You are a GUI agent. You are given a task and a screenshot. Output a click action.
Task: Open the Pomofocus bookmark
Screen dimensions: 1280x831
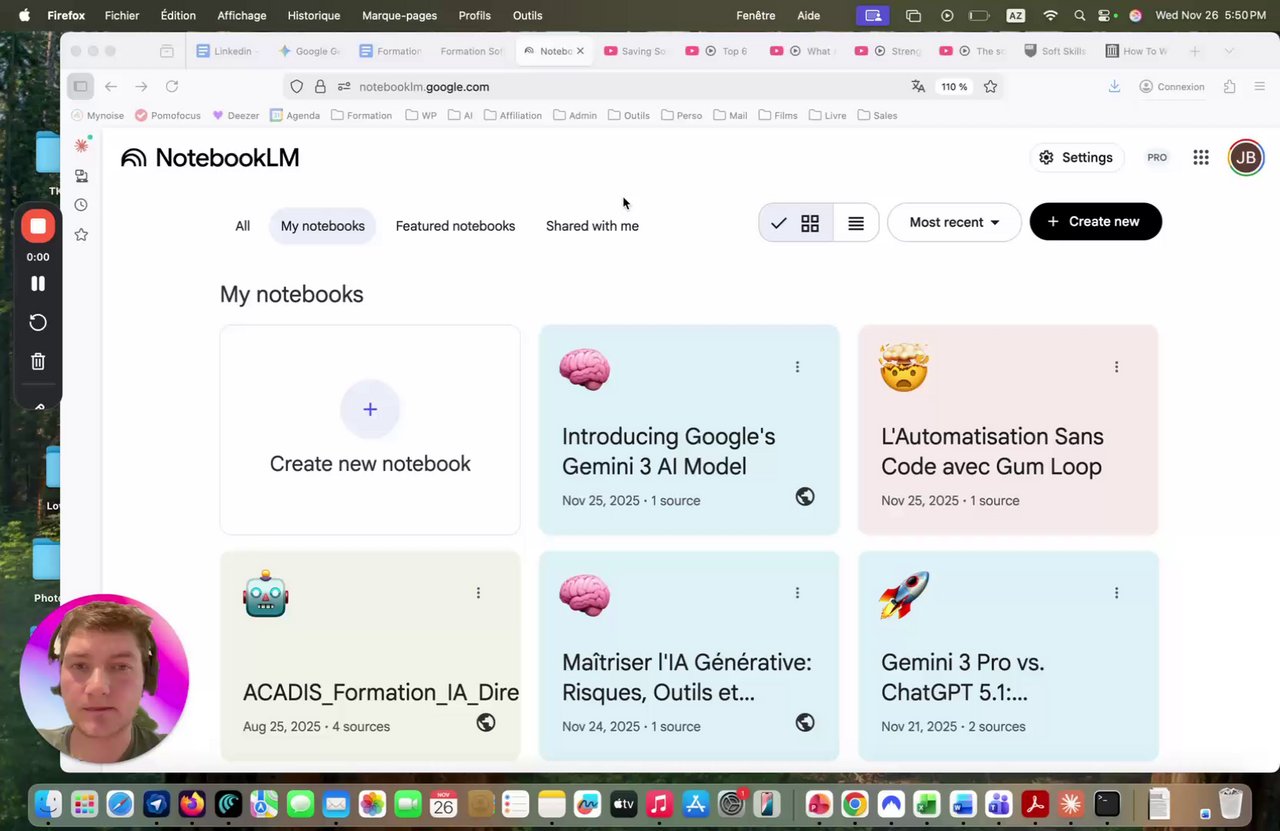tap(168, 115)
